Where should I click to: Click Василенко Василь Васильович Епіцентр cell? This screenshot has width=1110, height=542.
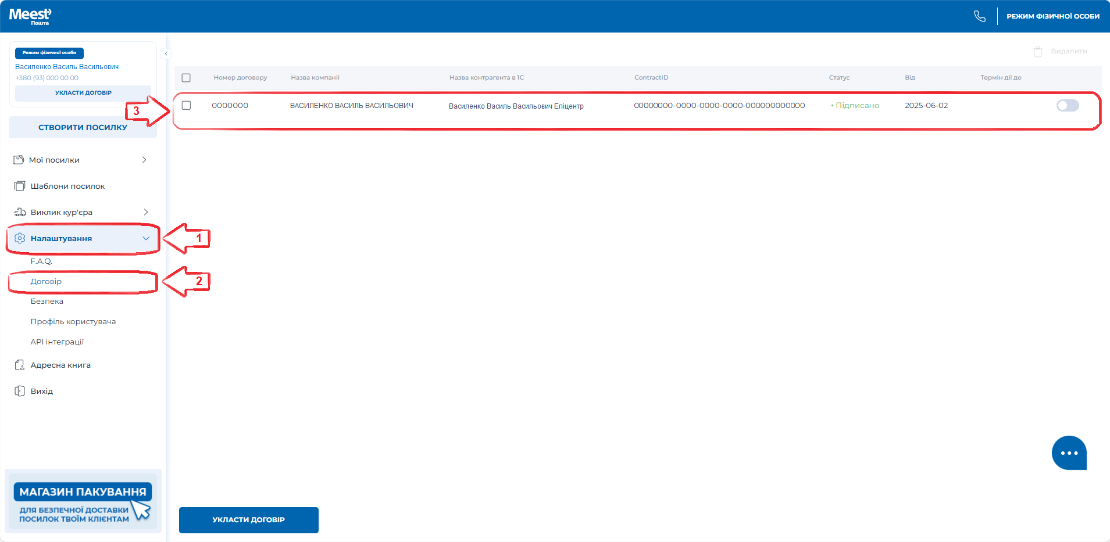pyautogui.click(x=516, y=106)
